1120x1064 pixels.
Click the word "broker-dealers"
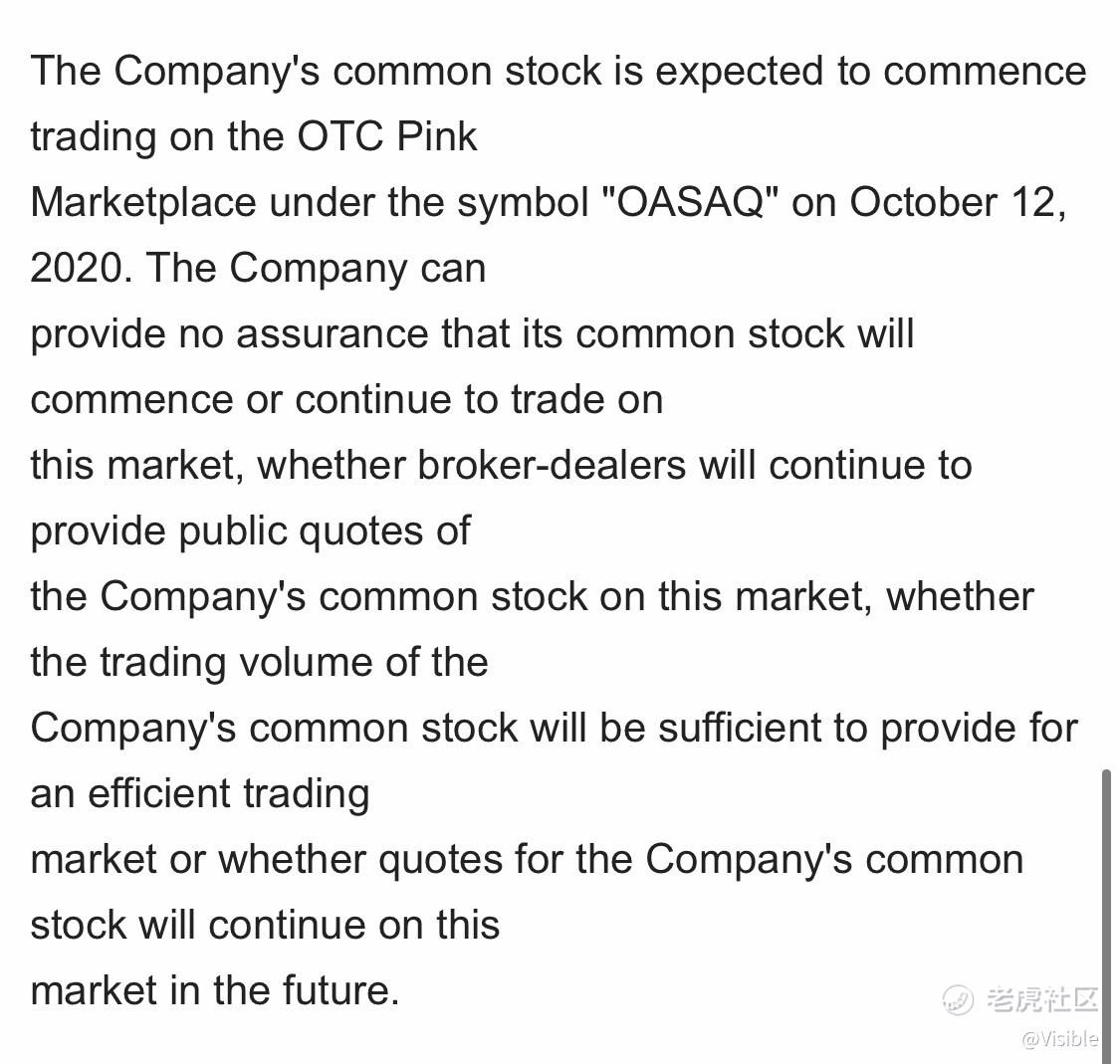click(552, 465)
